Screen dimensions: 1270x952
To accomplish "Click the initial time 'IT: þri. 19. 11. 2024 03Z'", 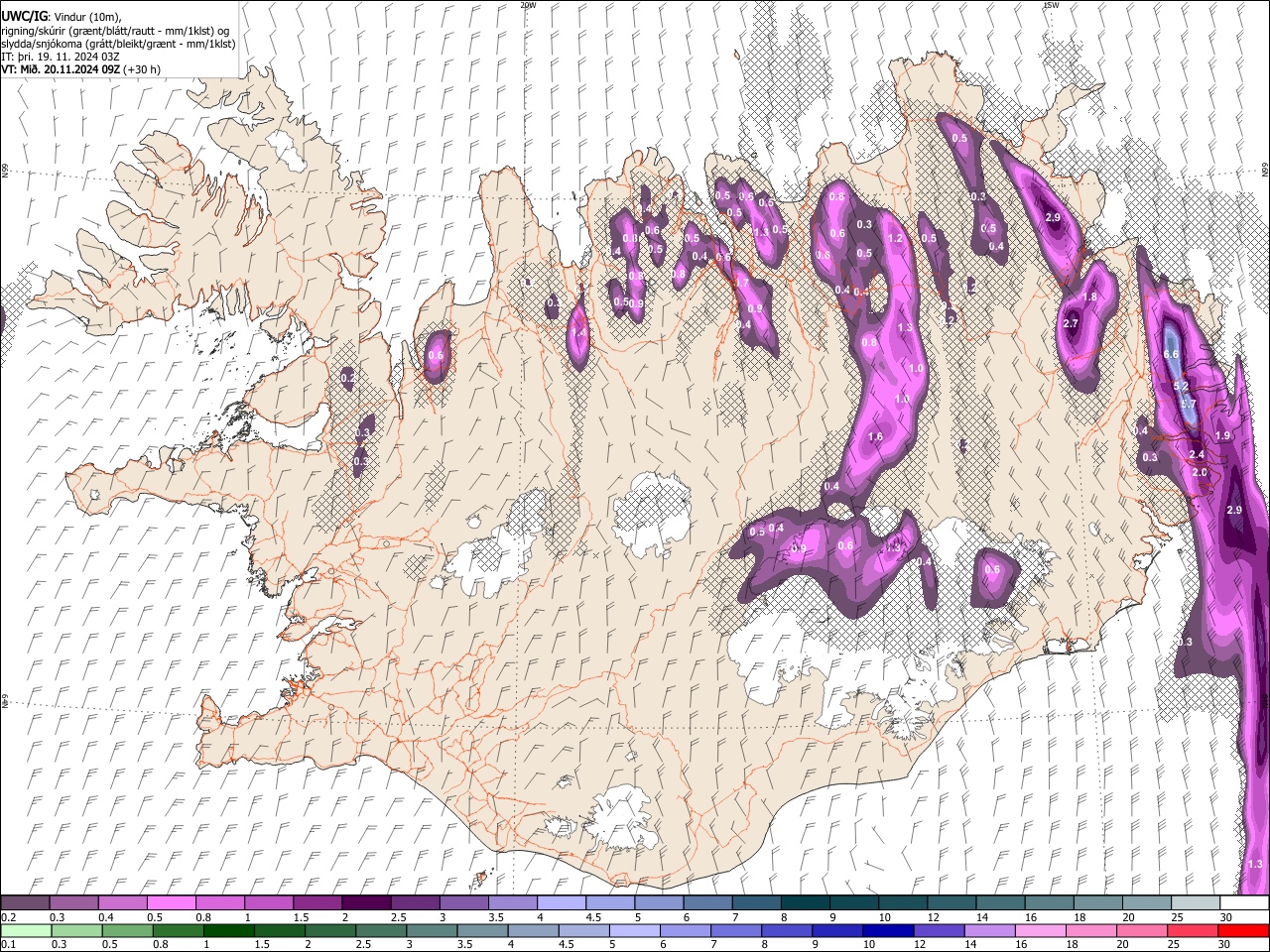I will point(61,57).
